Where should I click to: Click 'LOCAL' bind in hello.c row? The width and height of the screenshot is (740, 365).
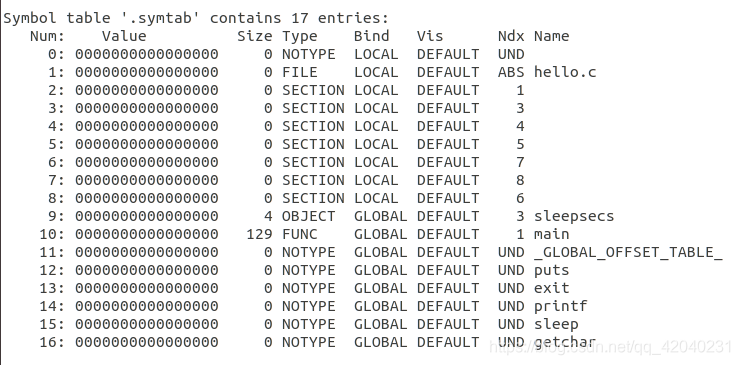[376, 72]
